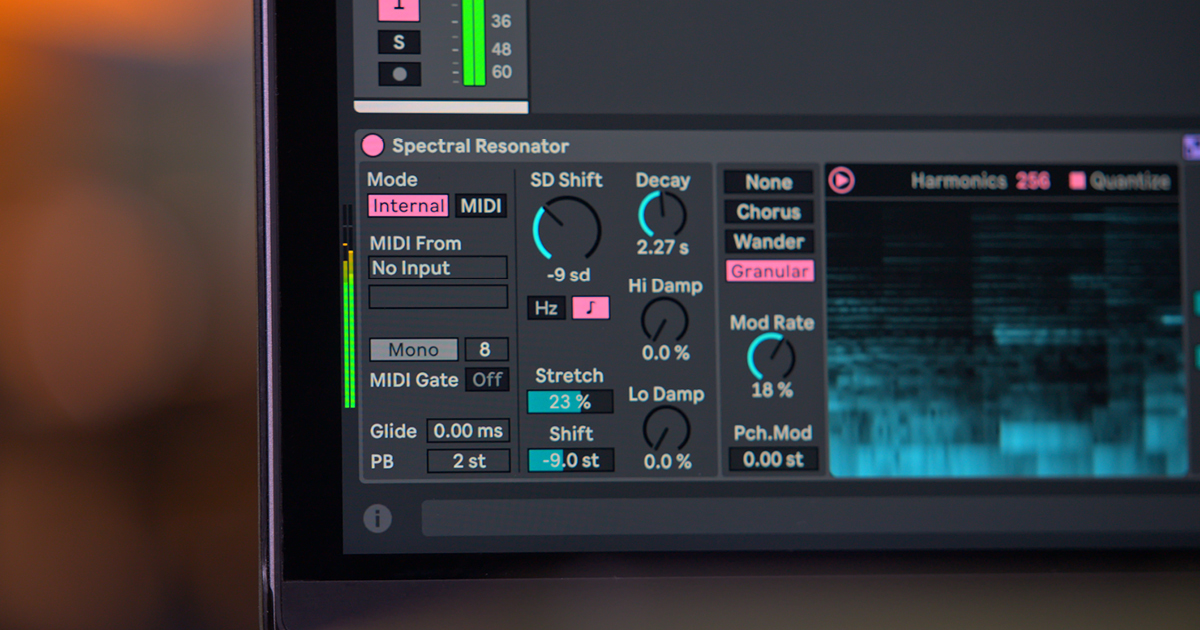1200x630 pixels.
Task: Click the Glide 0.00 ms field
Action: 468,431
